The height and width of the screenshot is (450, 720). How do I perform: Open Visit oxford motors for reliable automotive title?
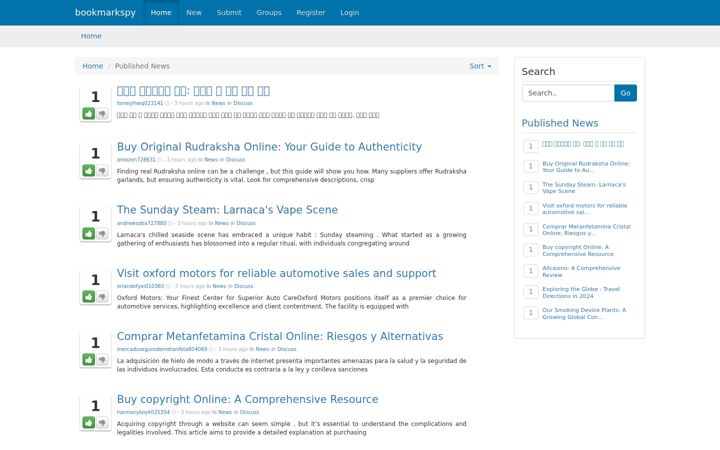pos(276,273)
